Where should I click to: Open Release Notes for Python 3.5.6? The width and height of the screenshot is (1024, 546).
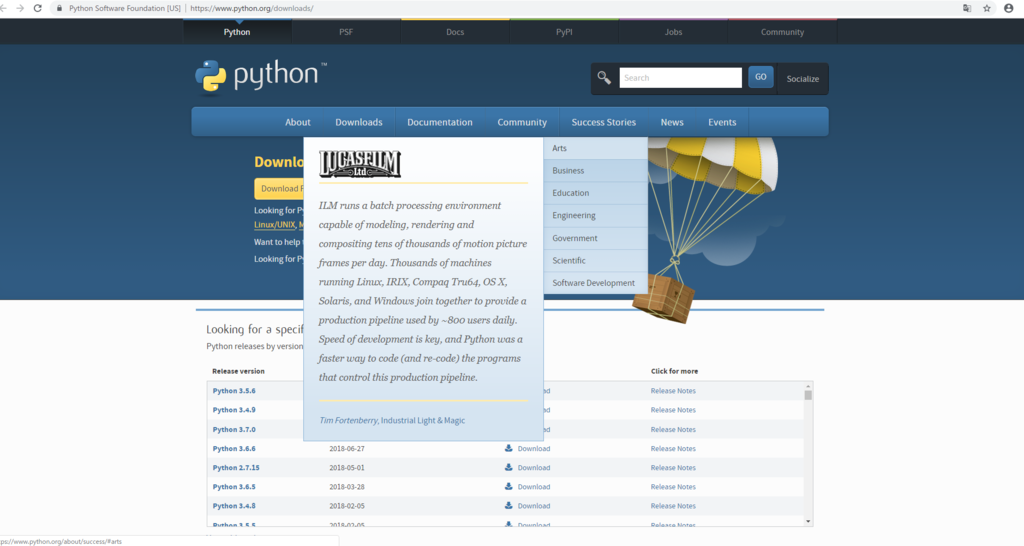[673, 391]
